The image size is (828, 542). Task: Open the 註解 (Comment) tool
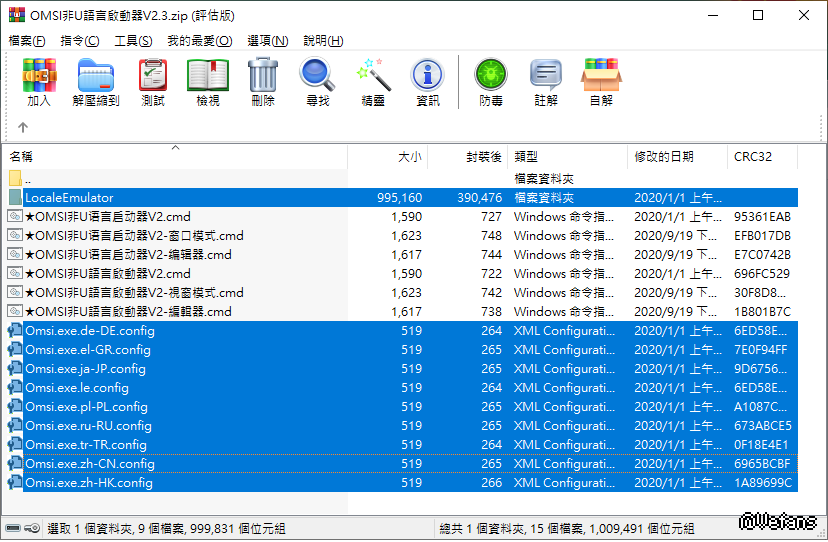coord(546,82)
